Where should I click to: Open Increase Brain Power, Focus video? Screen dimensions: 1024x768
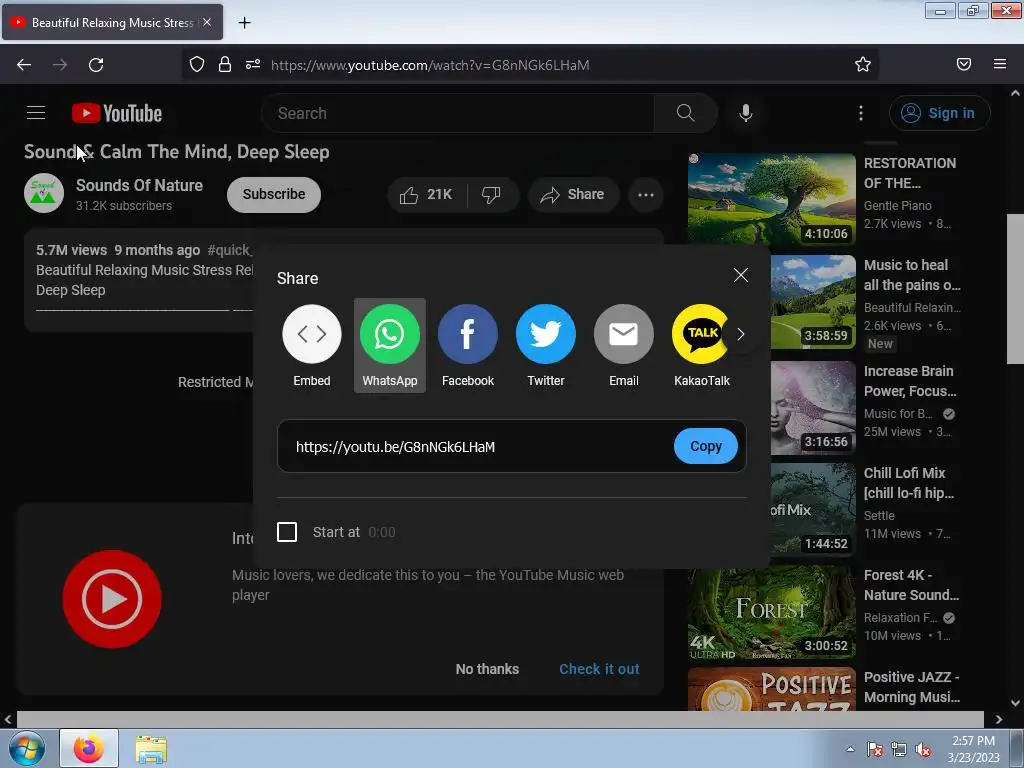(x=909, y=381)
